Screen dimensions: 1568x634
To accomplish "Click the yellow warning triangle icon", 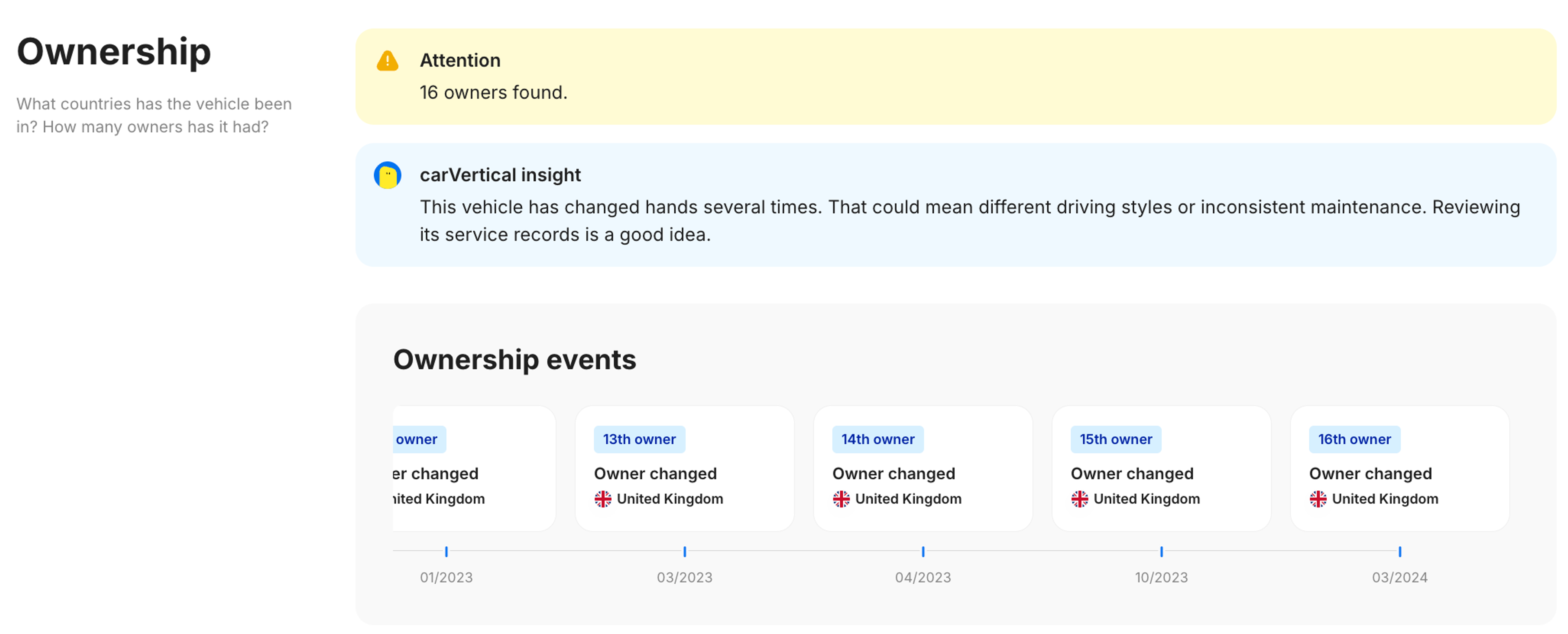I will point(387,61).
